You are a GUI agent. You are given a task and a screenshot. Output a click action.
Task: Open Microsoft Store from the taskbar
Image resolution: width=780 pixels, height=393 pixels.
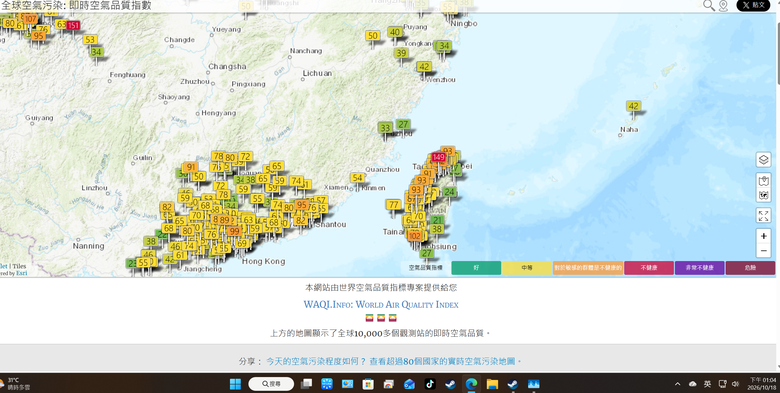coord(368,384)
